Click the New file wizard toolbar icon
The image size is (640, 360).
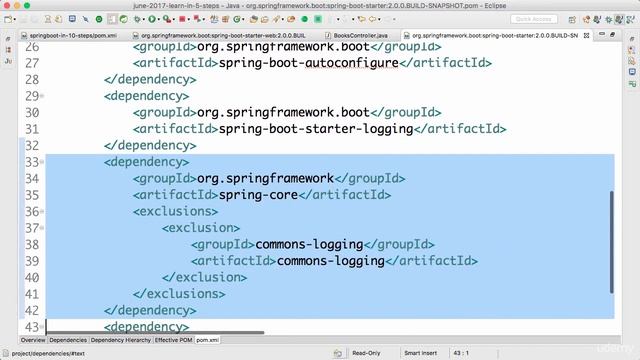coord(8,19)
